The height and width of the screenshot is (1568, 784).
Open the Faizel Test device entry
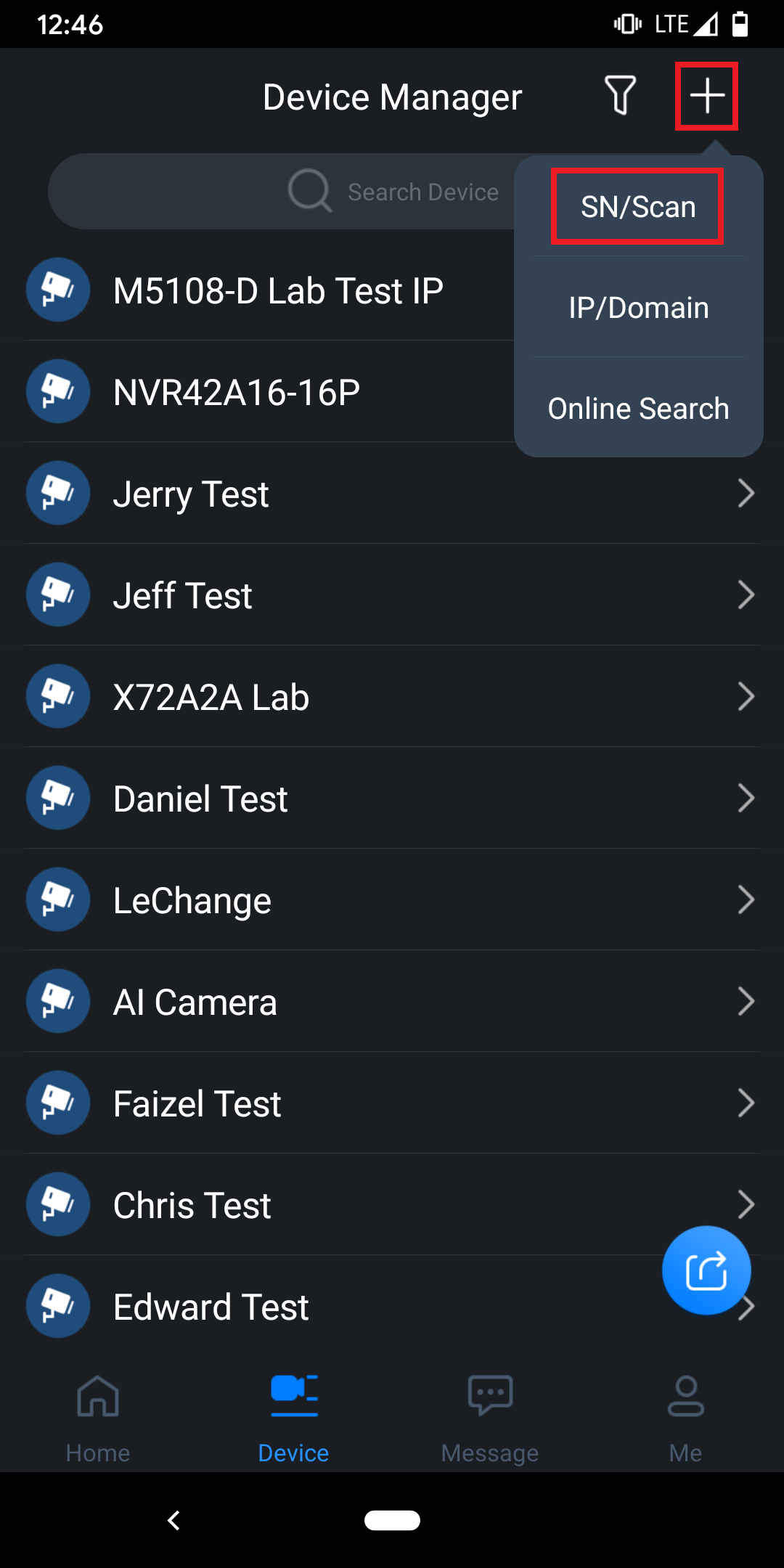tap(197, 1103)
